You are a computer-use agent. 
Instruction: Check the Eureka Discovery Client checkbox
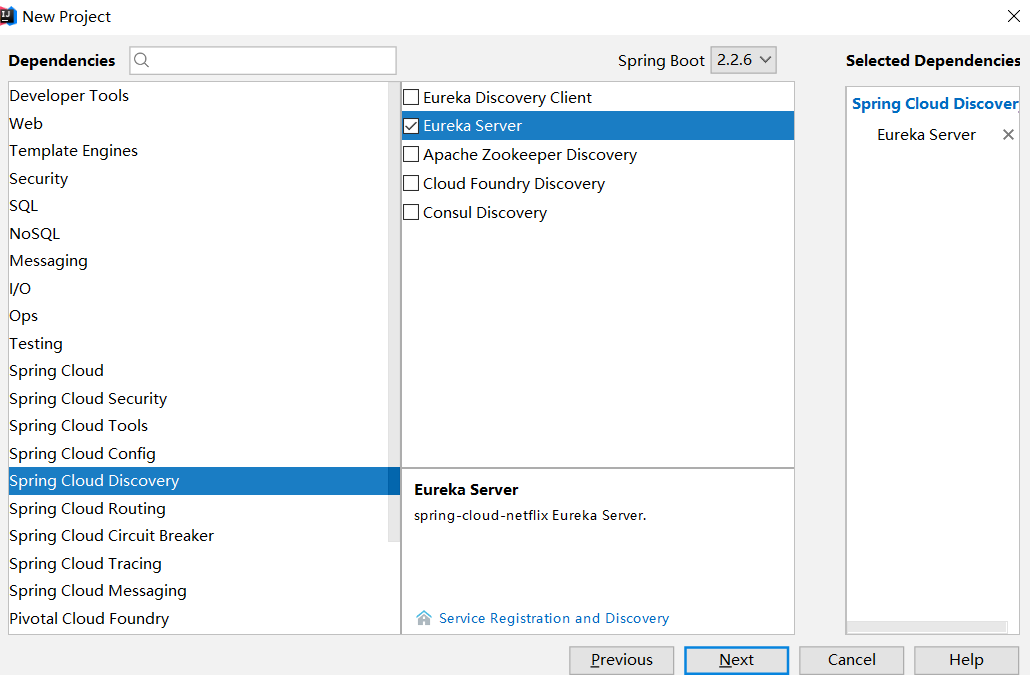411,97
